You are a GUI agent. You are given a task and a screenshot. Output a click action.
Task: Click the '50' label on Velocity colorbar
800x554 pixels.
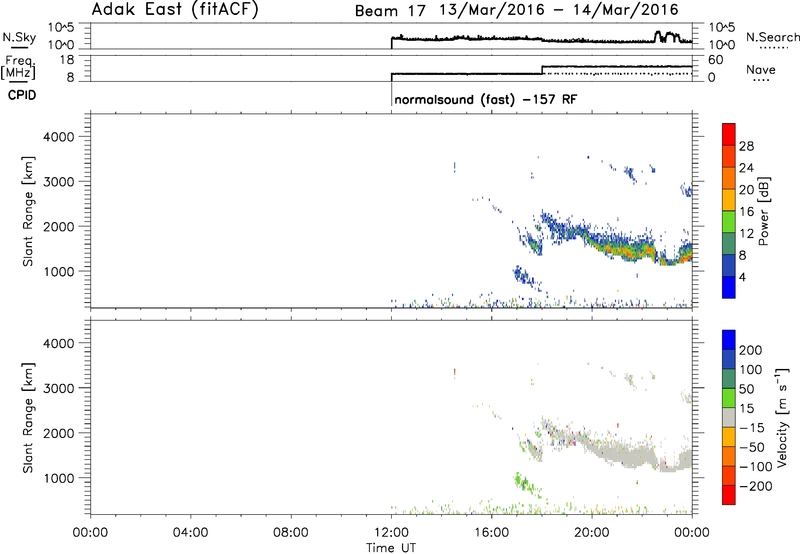746,389
